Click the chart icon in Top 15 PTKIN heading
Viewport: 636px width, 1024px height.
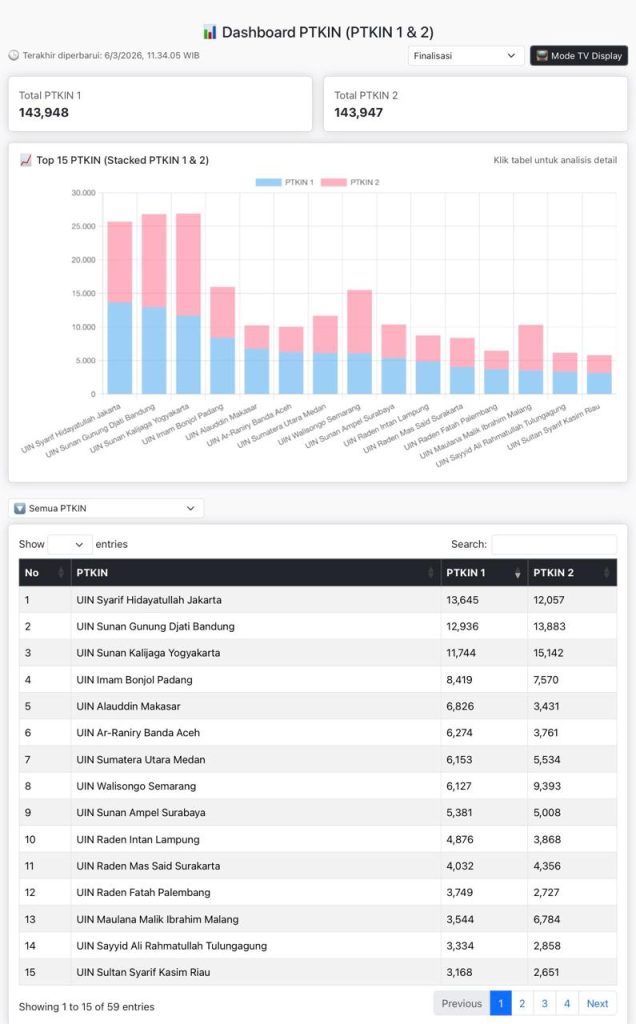[x=26, y=160]
